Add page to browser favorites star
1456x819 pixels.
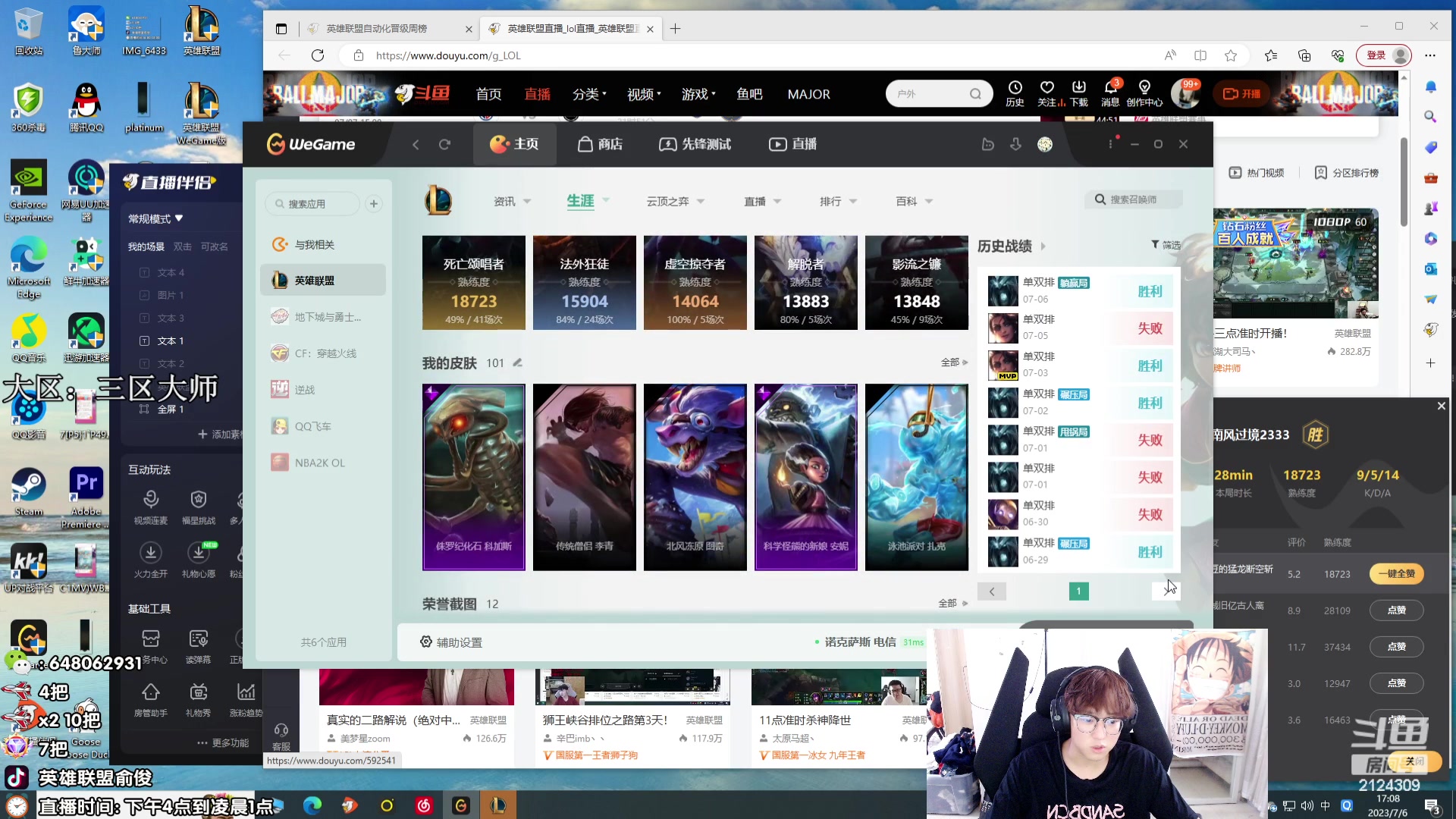click(x=1231, y=55)
